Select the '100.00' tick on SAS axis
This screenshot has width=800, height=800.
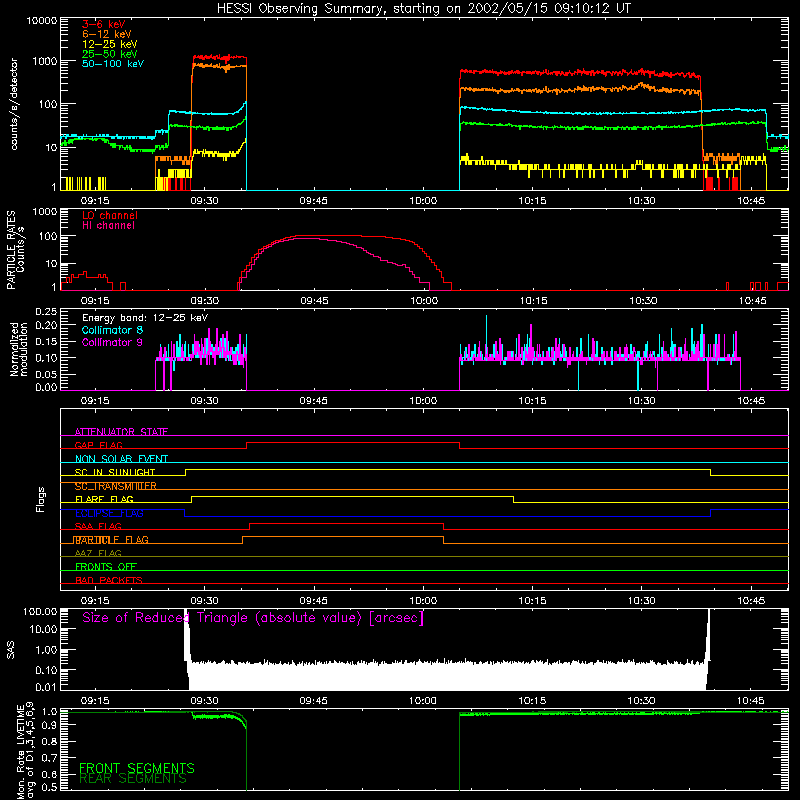coord(40,611)
